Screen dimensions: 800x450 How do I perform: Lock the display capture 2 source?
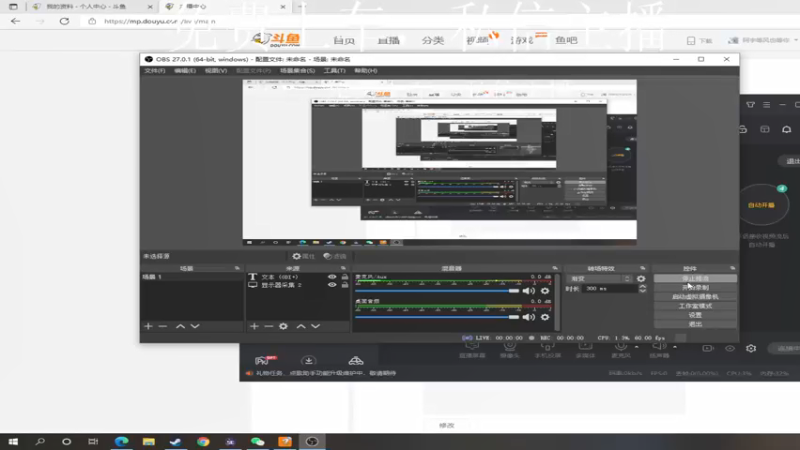coord(345,285)
